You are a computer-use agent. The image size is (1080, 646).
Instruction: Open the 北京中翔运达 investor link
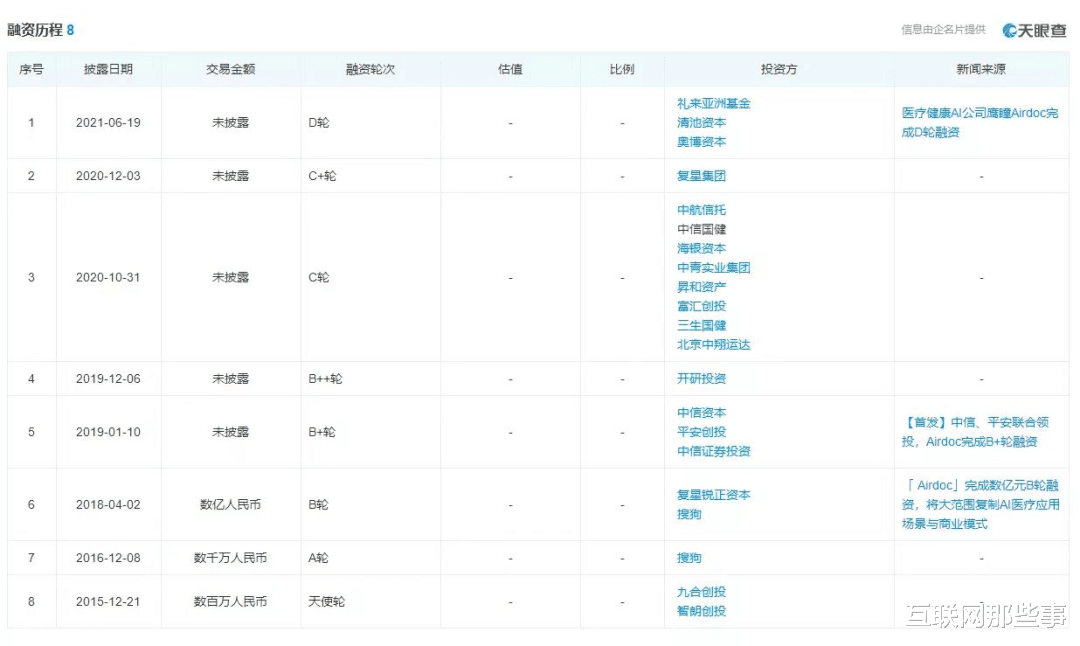pyautogui.click(x=715, y=344)
